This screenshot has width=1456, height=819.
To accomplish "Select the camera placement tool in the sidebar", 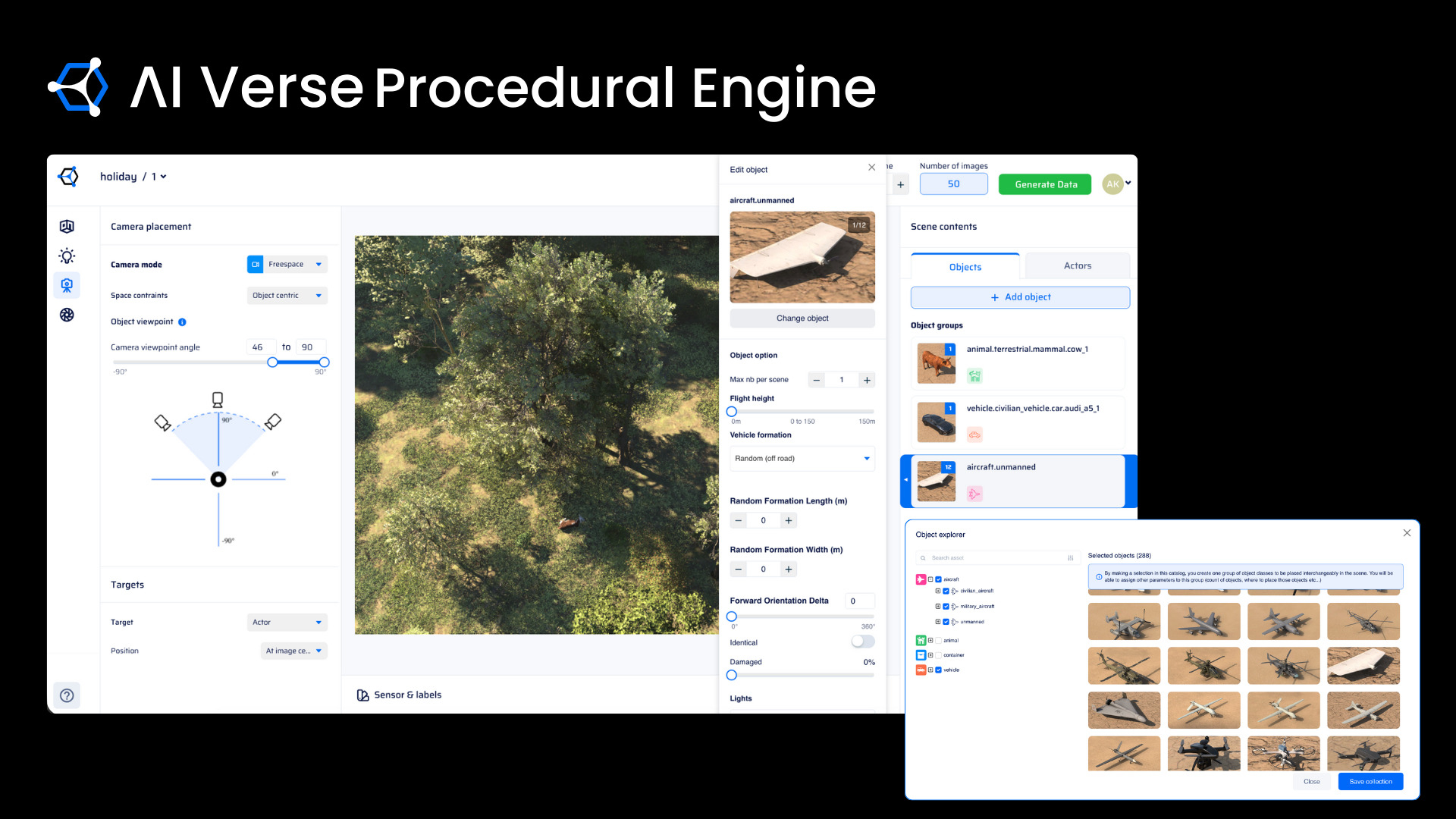I will pos(67,285).
